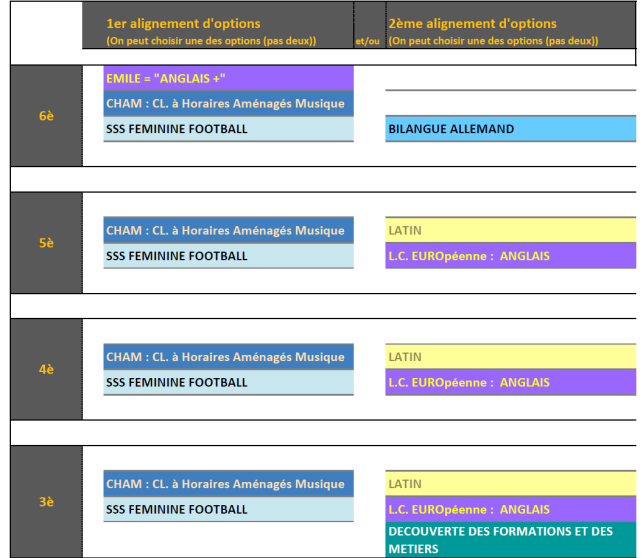The height and width of the screenshot is (558, 643).
Task: Select the "et/ou" separator cell
Action: point(368,41)
